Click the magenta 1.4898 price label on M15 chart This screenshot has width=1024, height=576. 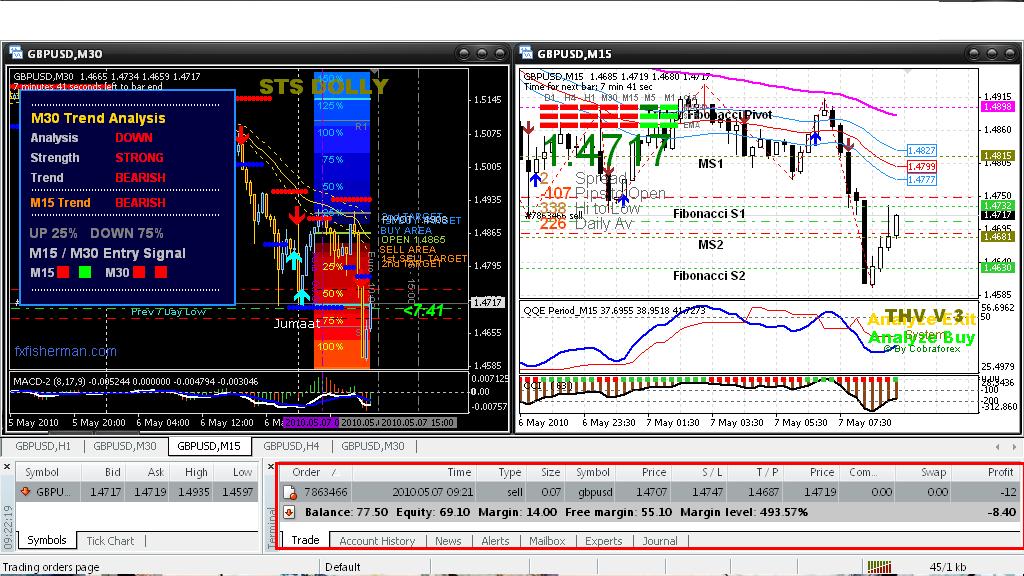point(997,106)
